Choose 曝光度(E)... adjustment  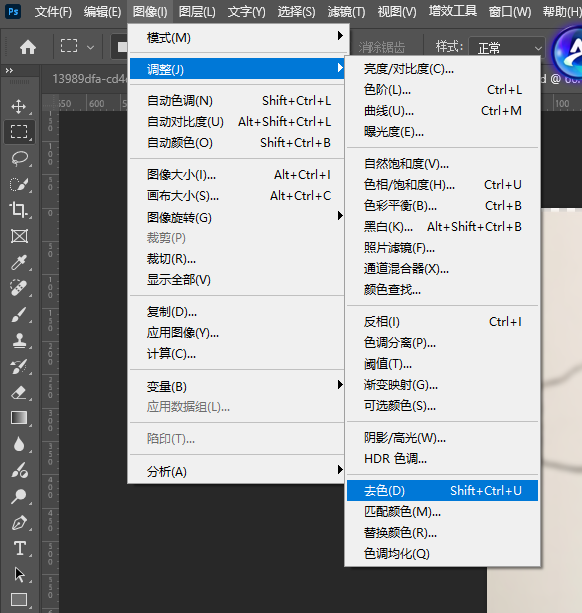point(442,132)
